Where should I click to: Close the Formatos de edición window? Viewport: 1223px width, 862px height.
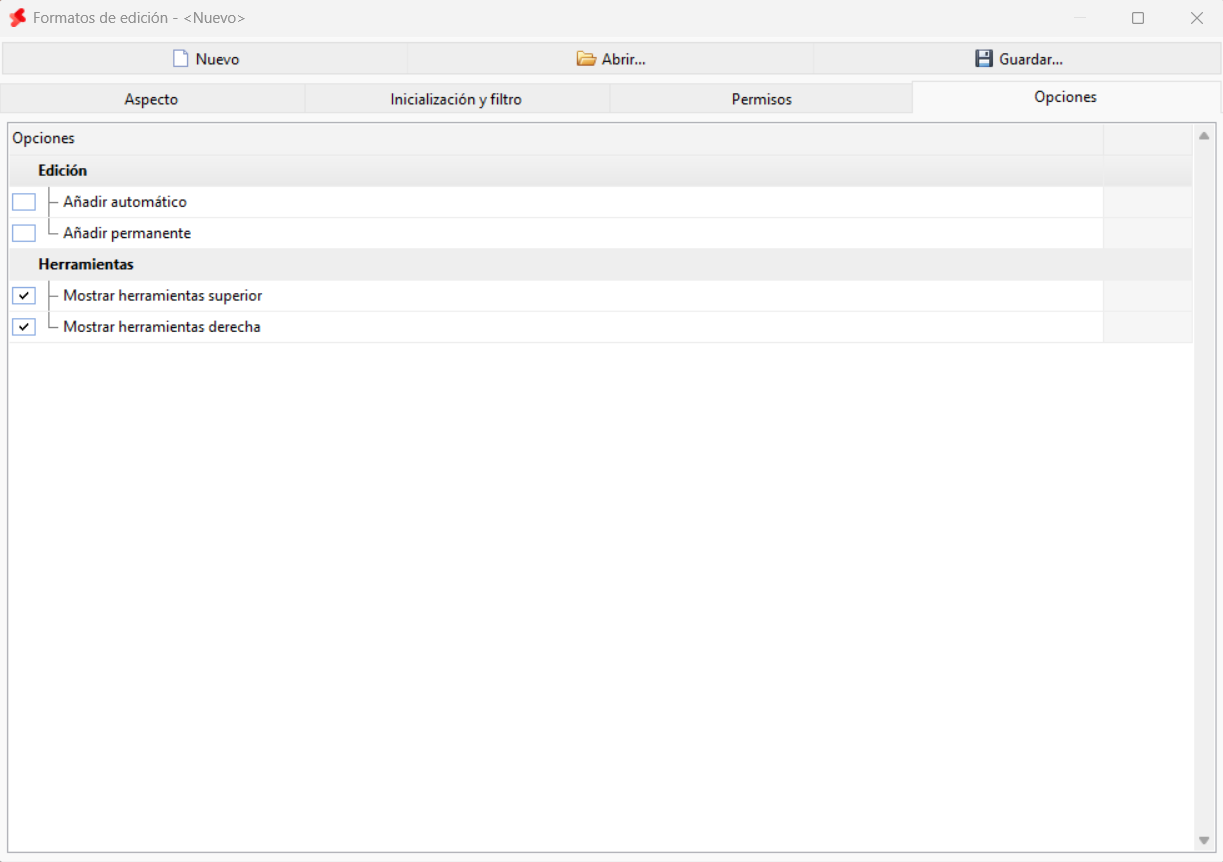(x=1197, y=18)
